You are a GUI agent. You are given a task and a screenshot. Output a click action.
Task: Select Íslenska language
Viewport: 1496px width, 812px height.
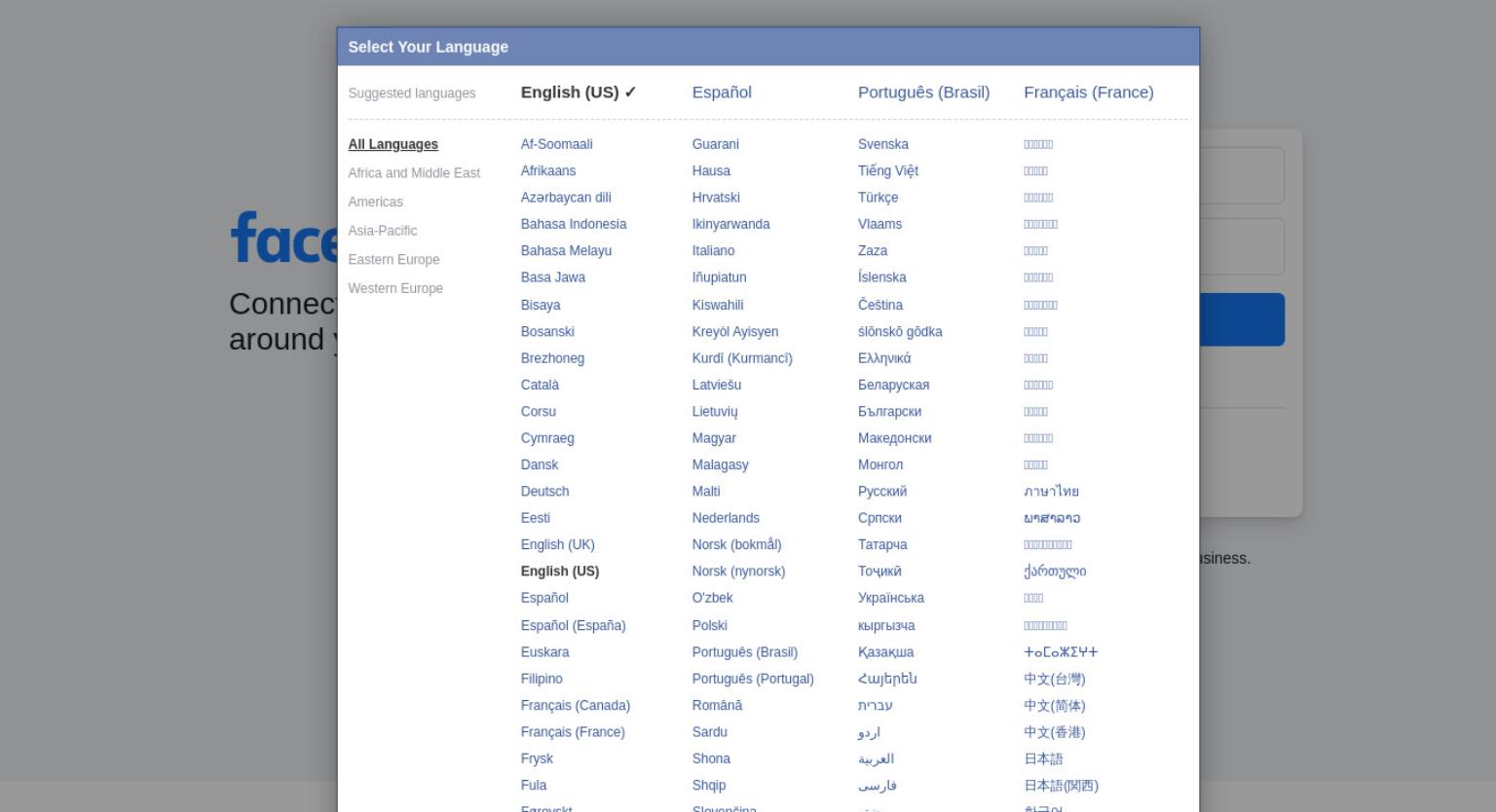coord(882,277)
